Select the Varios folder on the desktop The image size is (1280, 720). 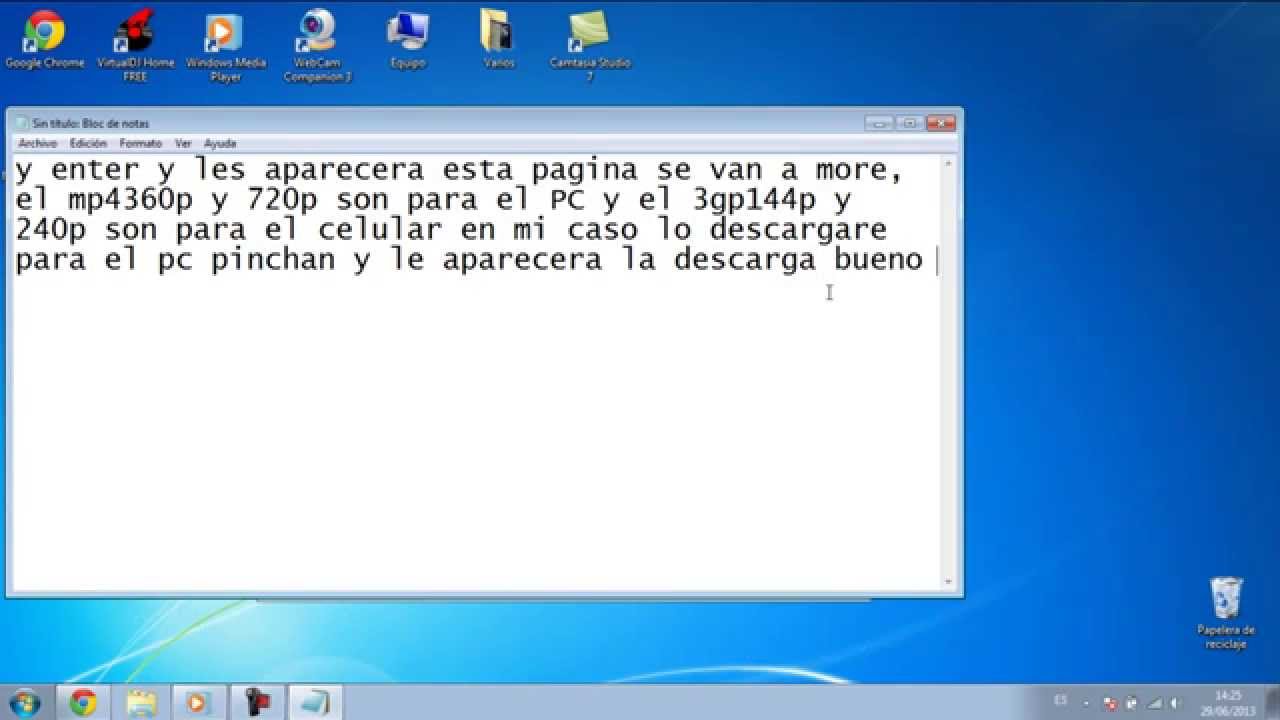(x=498, y=39)
